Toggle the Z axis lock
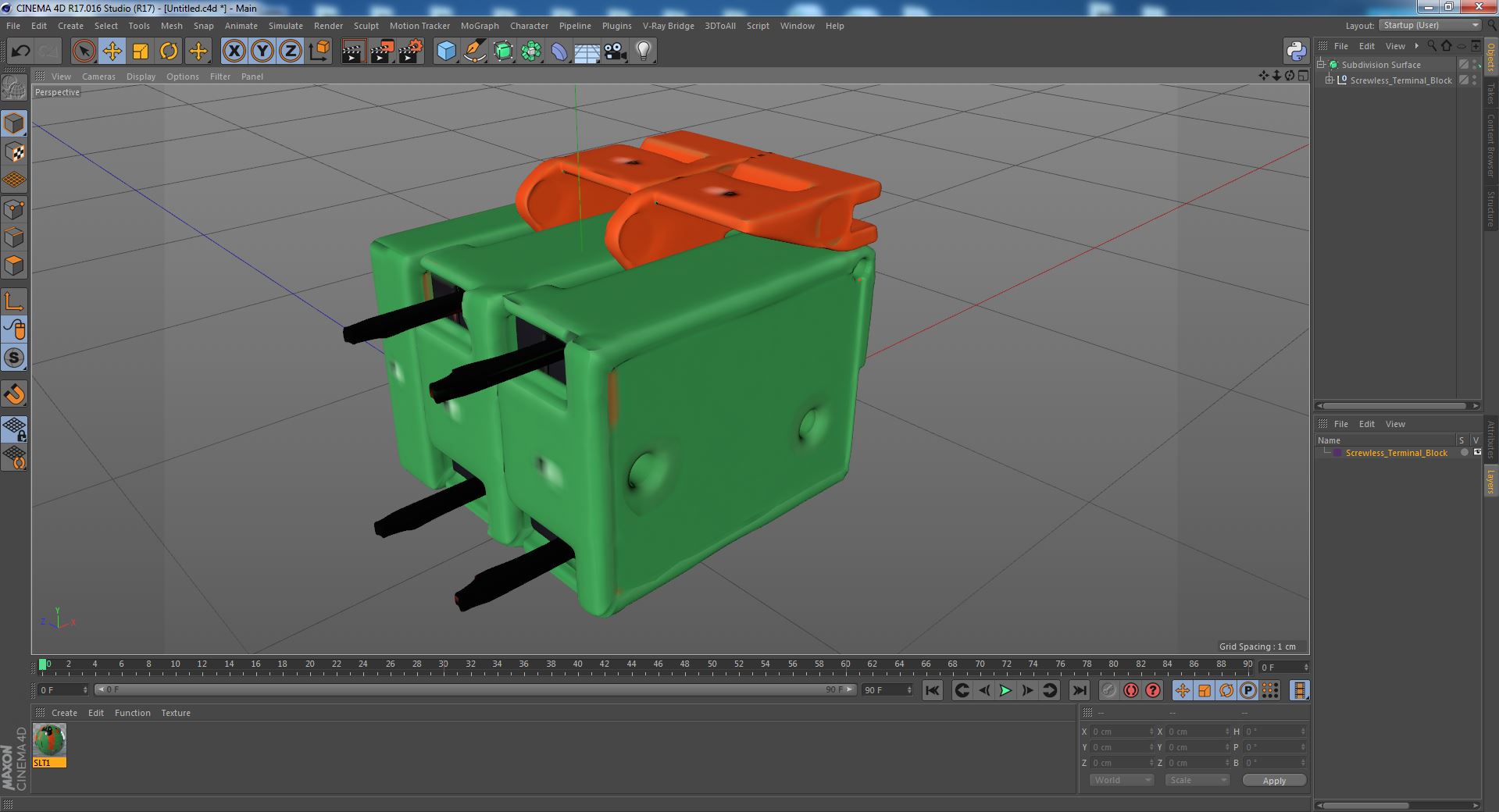 point(291,52)
